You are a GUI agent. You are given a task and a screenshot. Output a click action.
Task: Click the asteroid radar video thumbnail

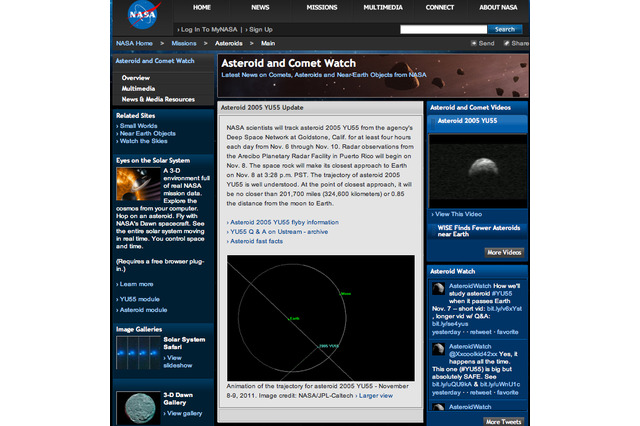pyautogui.click(x=478, y=171)
